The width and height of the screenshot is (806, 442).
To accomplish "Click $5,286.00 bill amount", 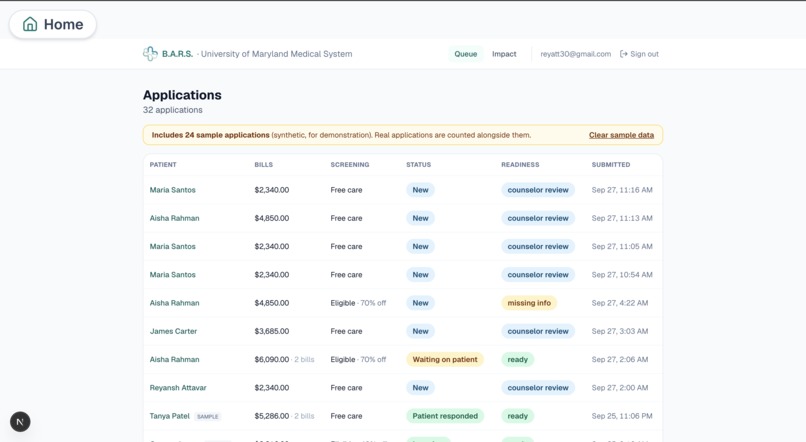I will pos(271,416).
